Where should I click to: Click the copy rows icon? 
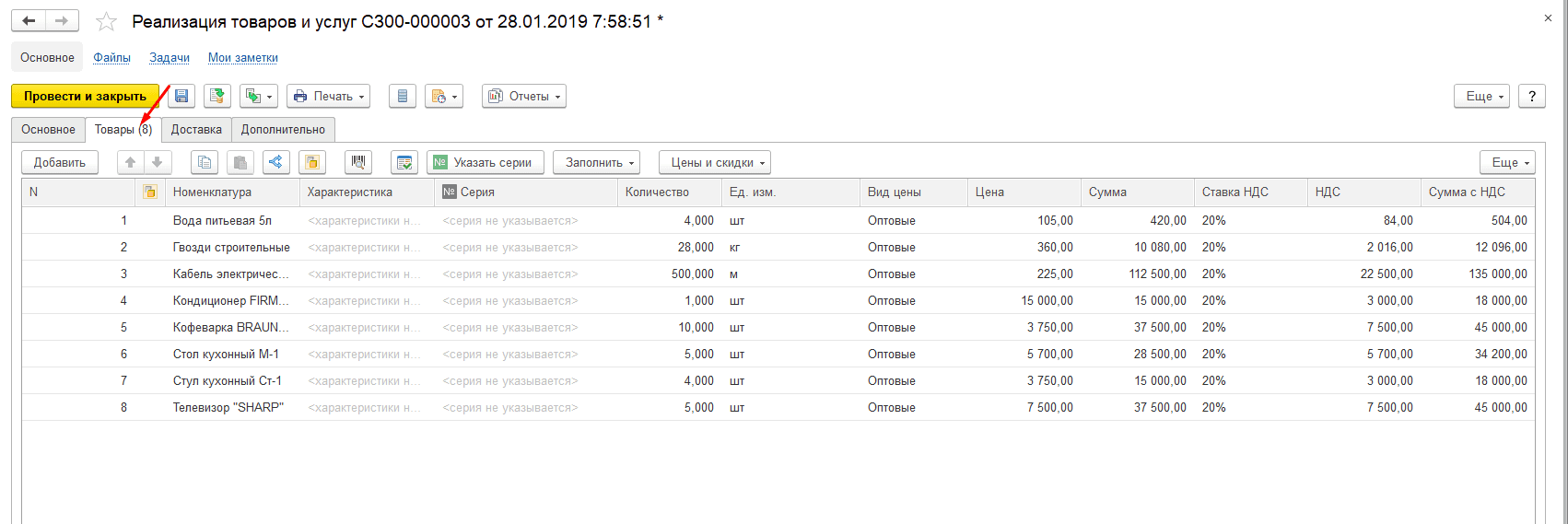(x=205, y=162)
